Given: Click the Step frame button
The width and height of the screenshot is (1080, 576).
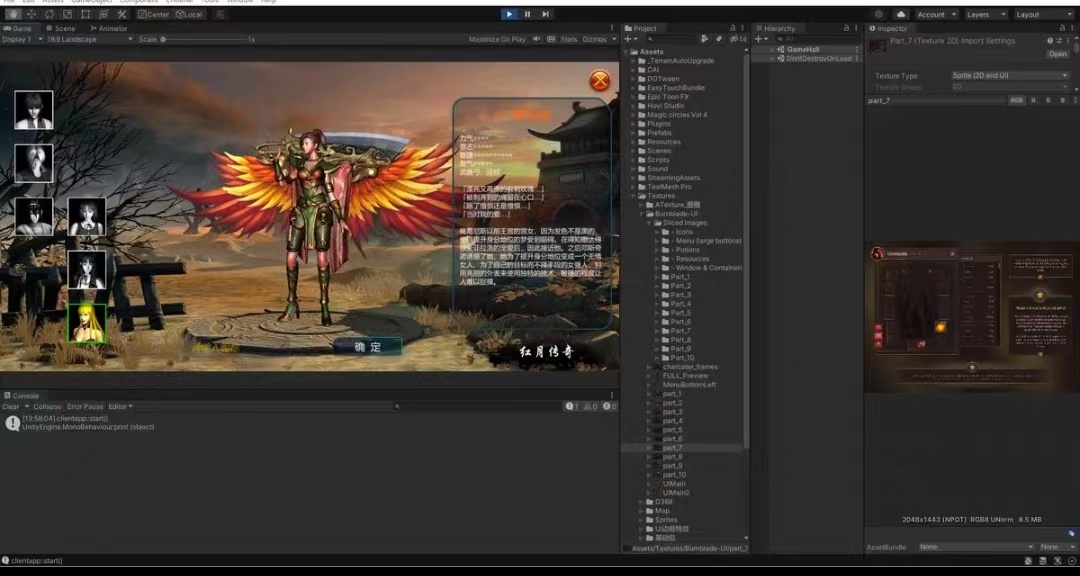Looking at the screenshot, I should click(545, 14).
